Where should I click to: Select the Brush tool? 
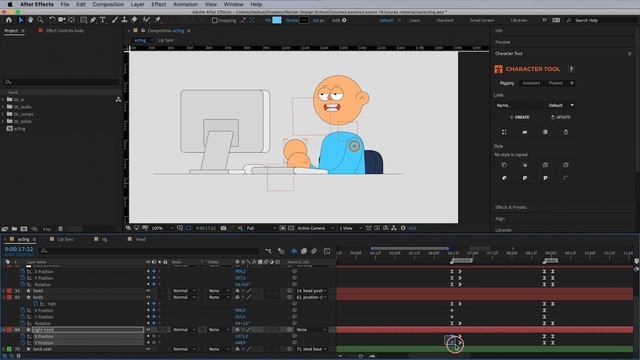click(115, 20)
